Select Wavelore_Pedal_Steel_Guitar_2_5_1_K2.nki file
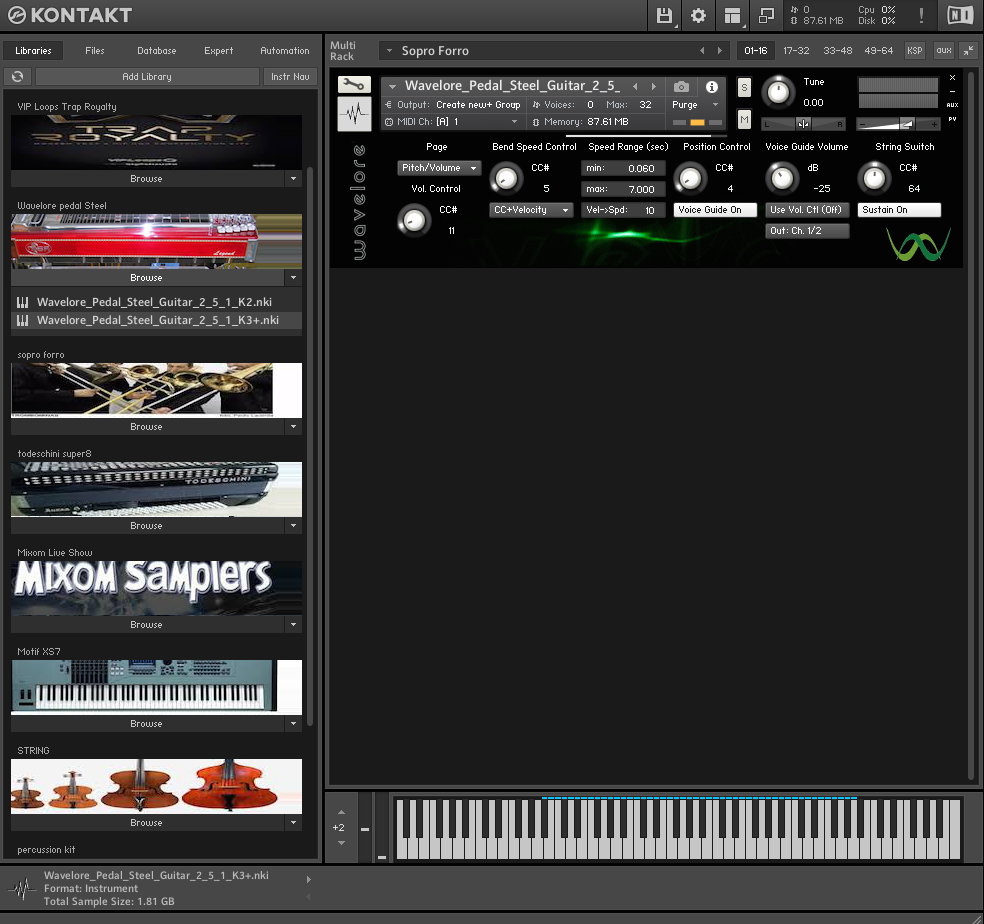Viewport: 984px width, 924px height. point(156,302)
